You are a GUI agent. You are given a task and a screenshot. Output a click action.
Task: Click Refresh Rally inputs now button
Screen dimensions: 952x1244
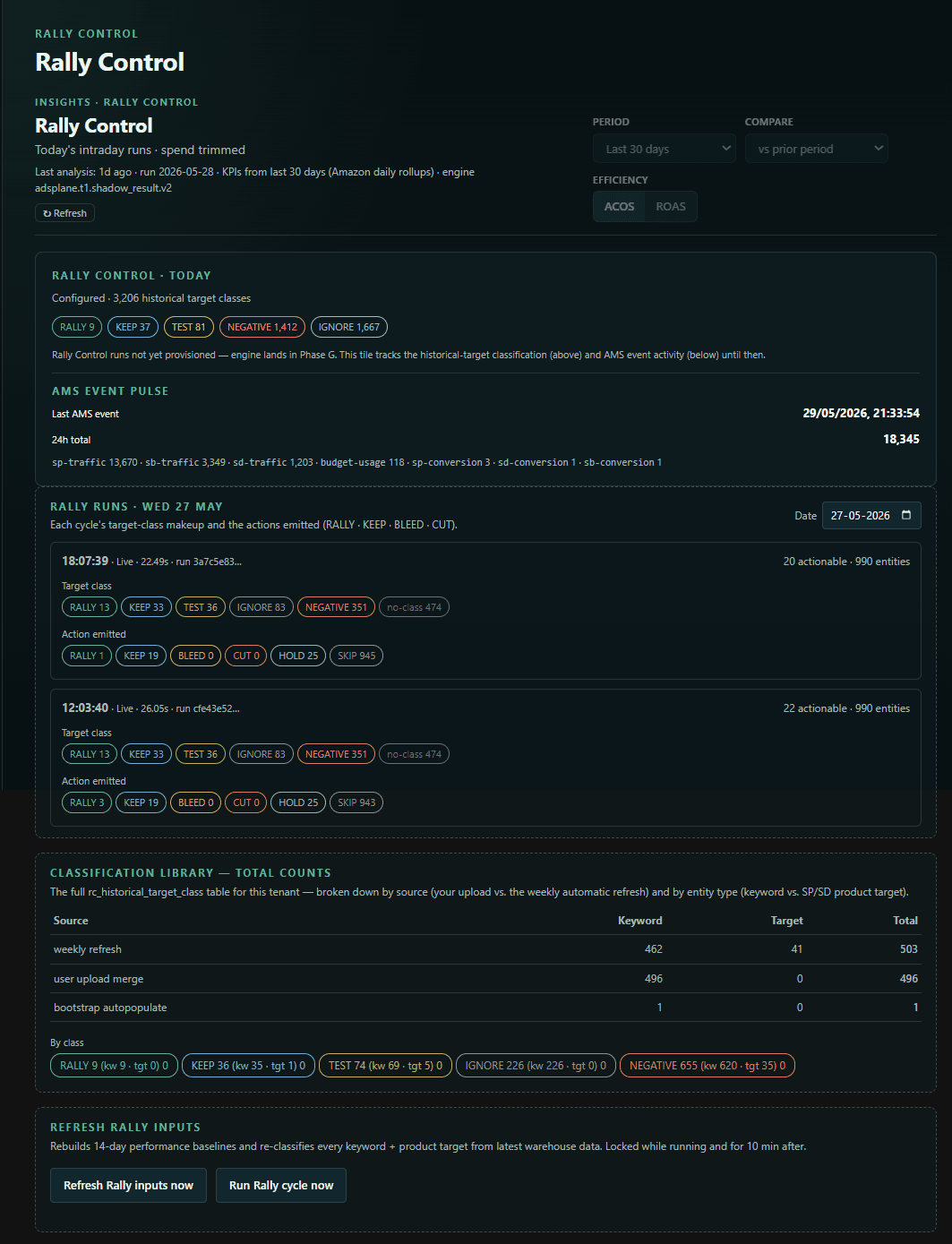(x=128, y=1185)
